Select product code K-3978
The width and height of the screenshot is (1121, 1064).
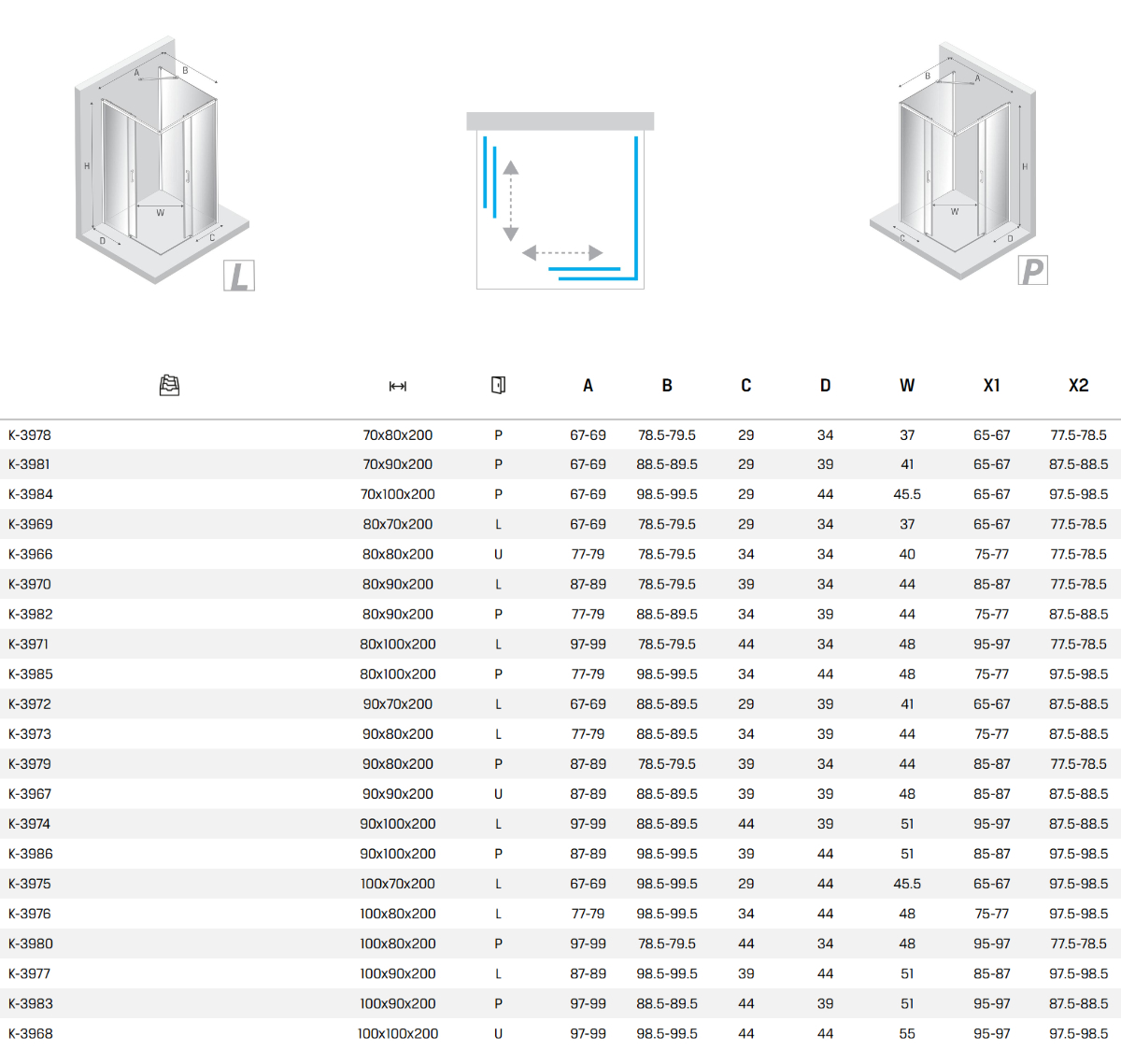pyautogui.click(x=30, y=435)
